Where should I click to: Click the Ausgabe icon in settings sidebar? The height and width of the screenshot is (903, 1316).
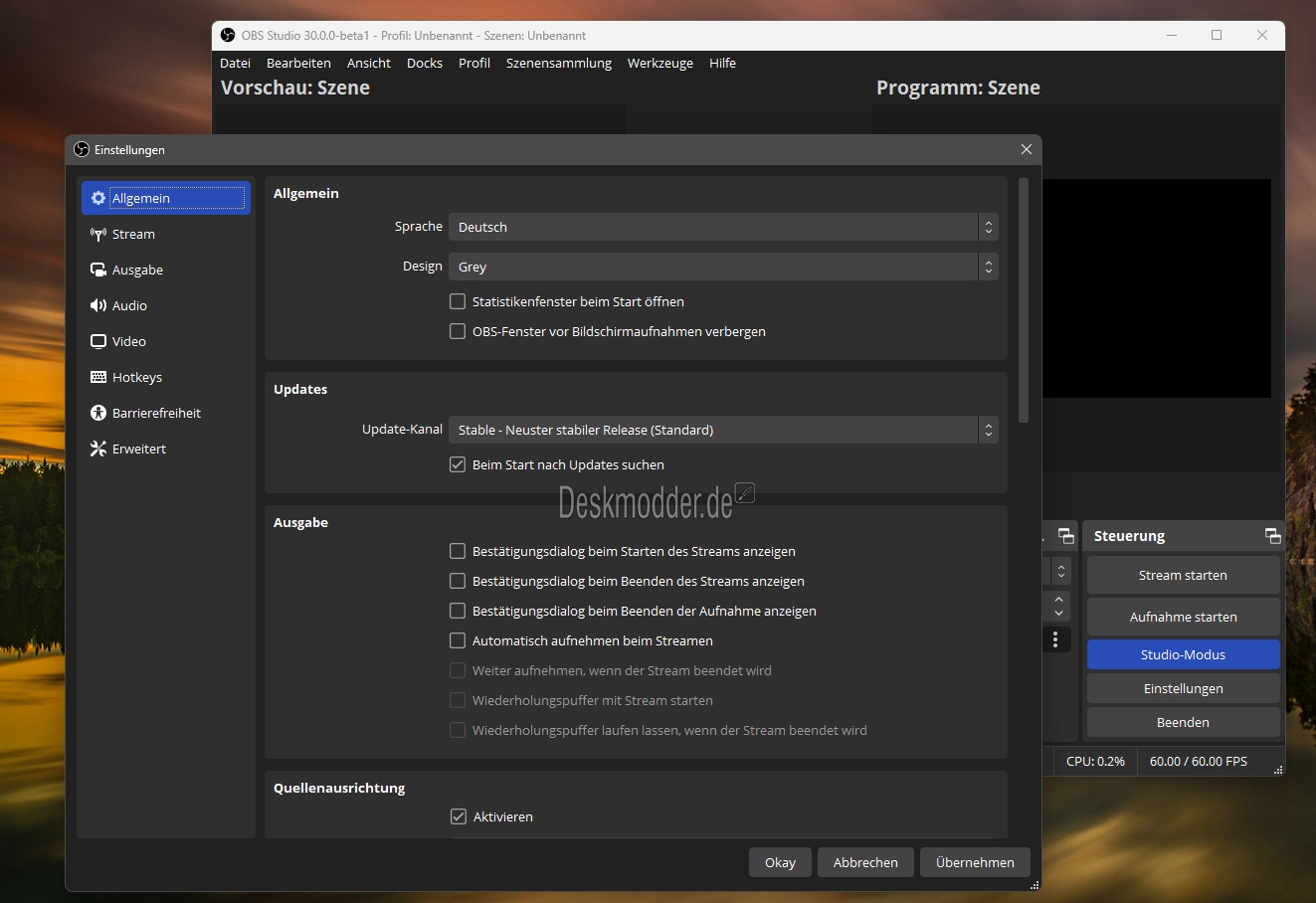click(98, 270)
